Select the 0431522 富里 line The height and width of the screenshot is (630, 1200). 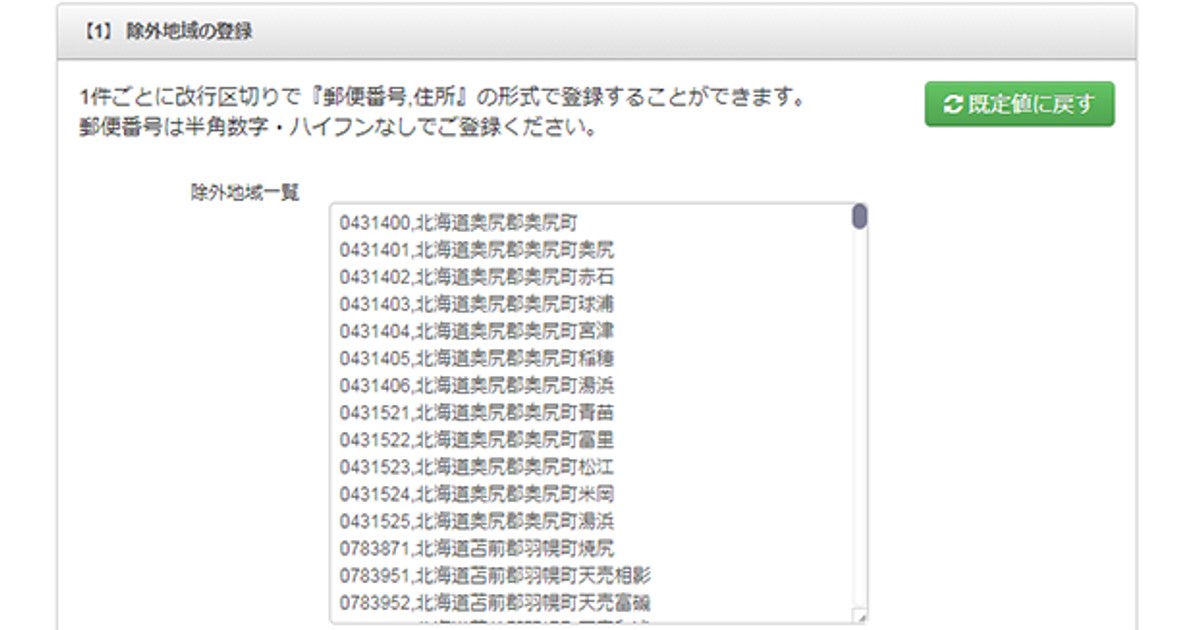[x=477, y=439]
